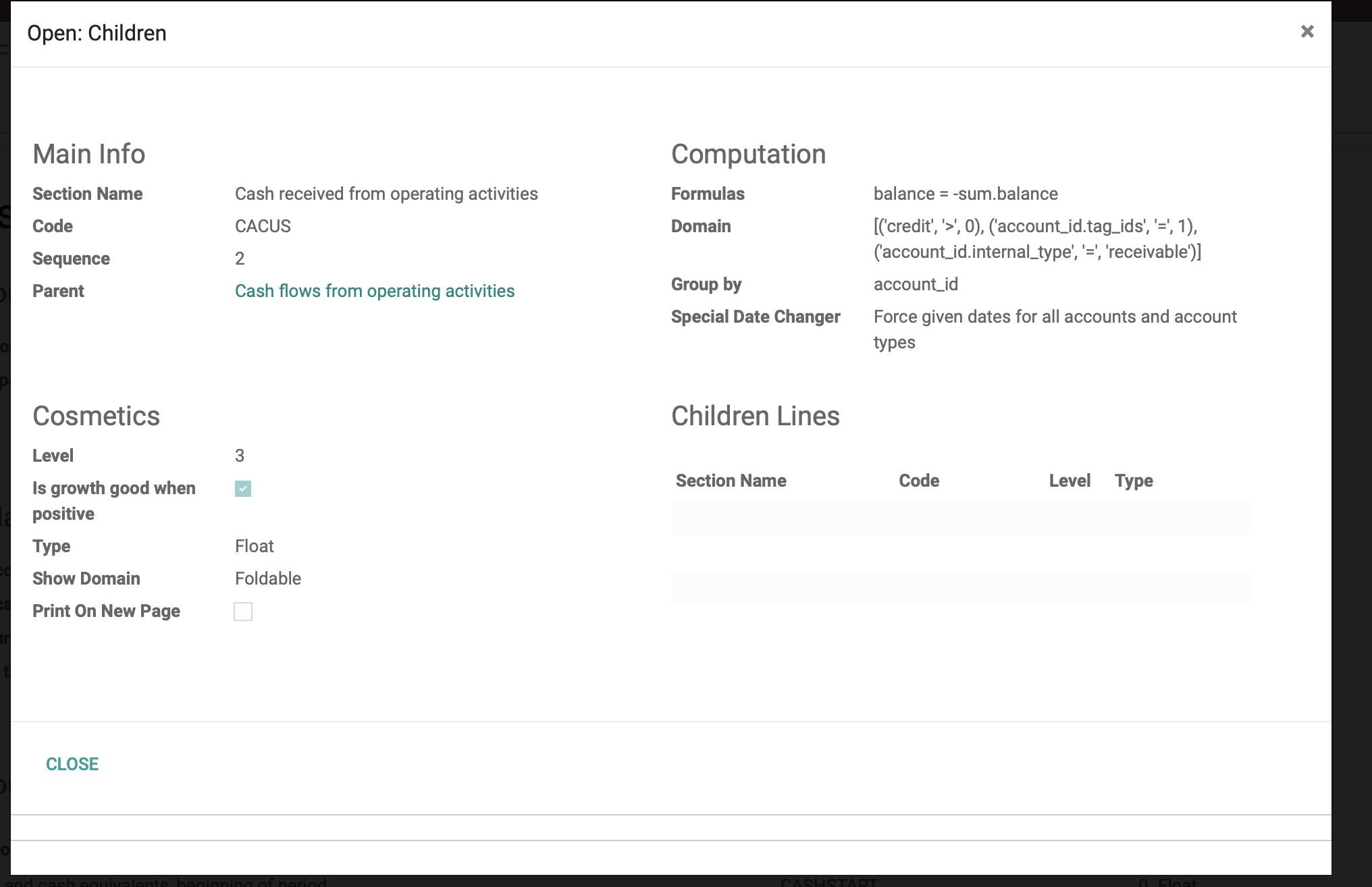Click the Sequence value 2
The width and height of the screenshot is (1372, 887).
240,259
